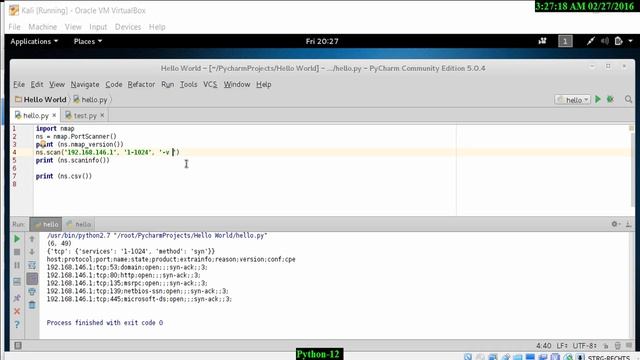Change LF line separator
The height and width of the screenshot is (360, 640).
tap(562, 346)
